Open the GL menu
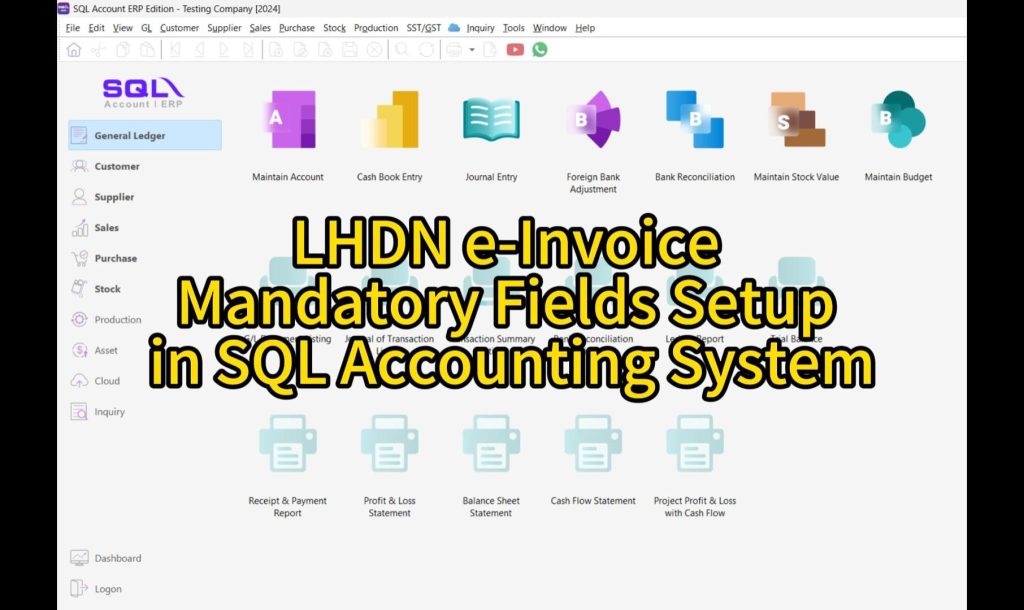The image size is (1024, 610). tap(146, 28)
